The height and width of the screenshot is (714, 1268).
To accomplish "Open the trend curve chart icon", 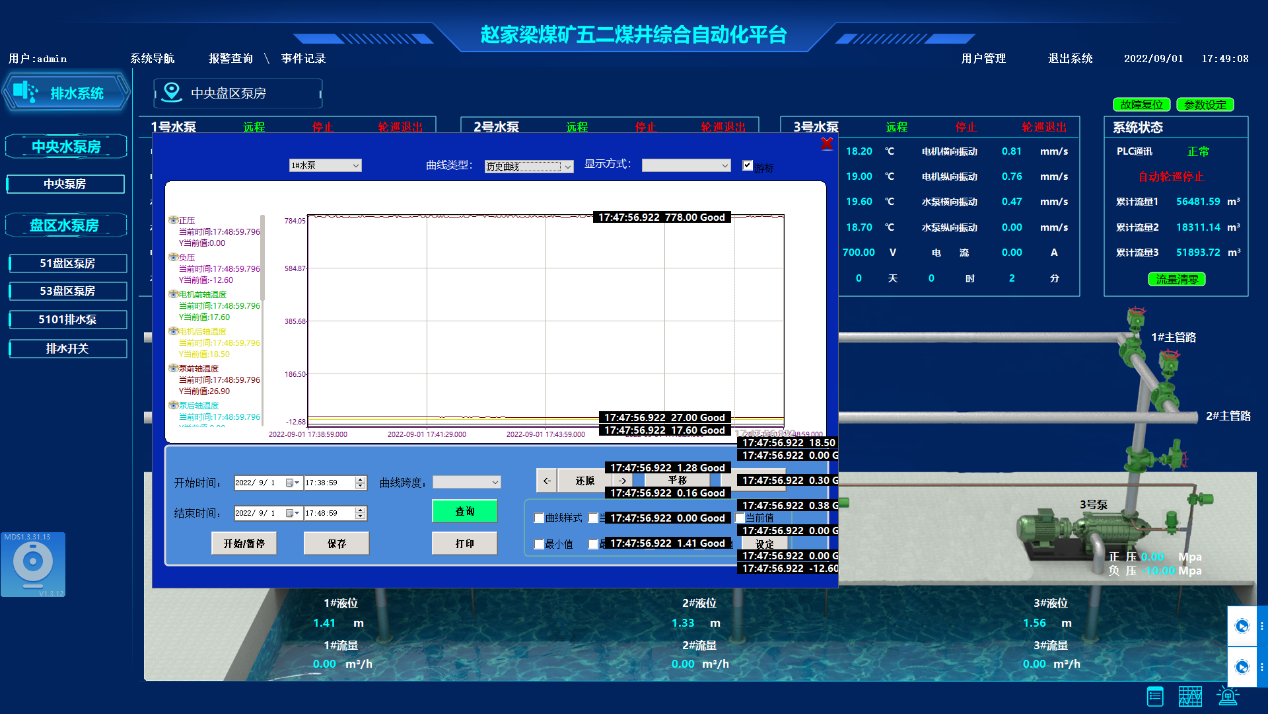I will (1190, 696).
